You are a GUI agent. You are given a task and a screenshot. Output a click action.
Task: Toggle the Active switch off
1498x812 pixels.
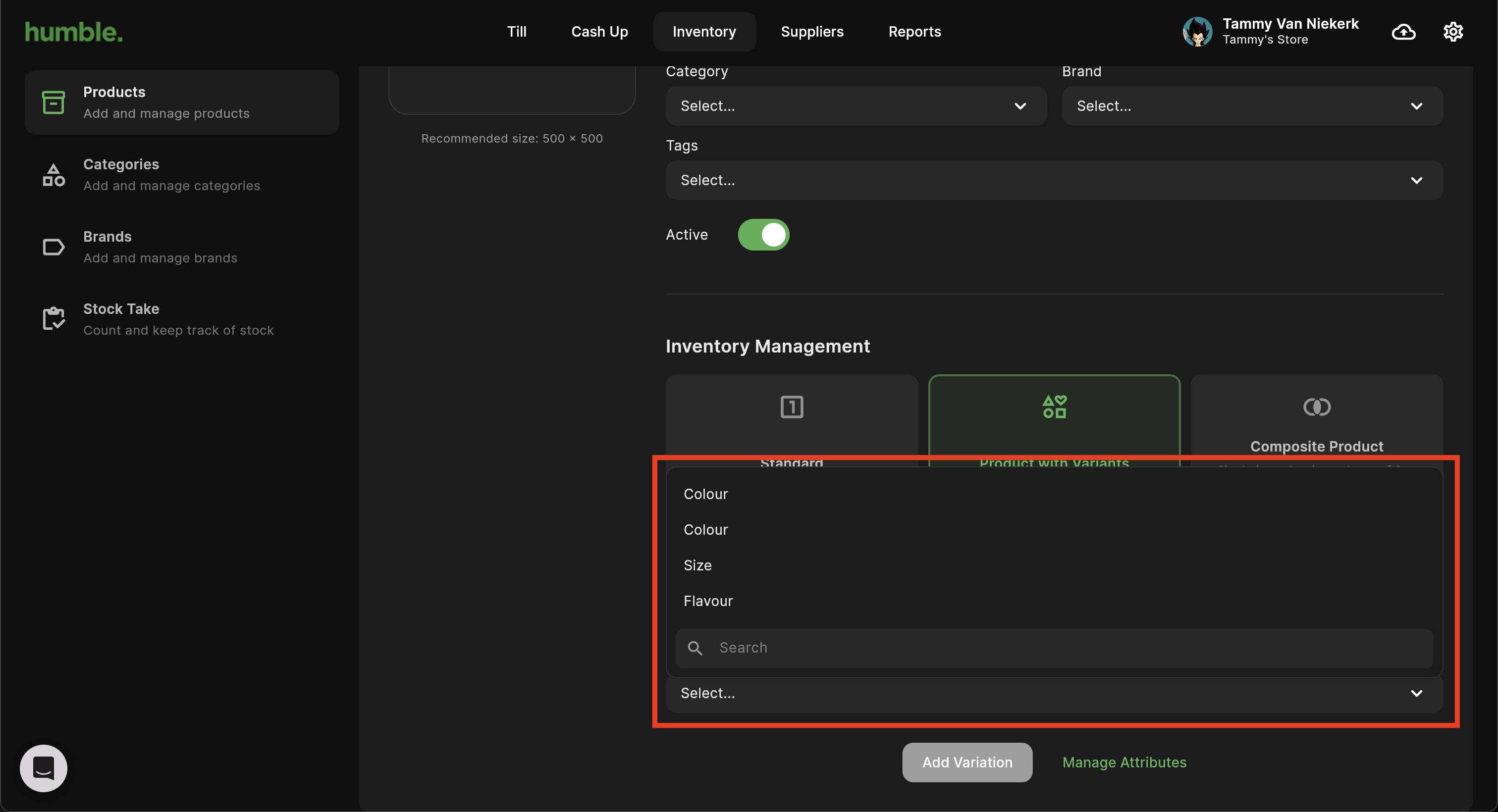click(763, 234)
